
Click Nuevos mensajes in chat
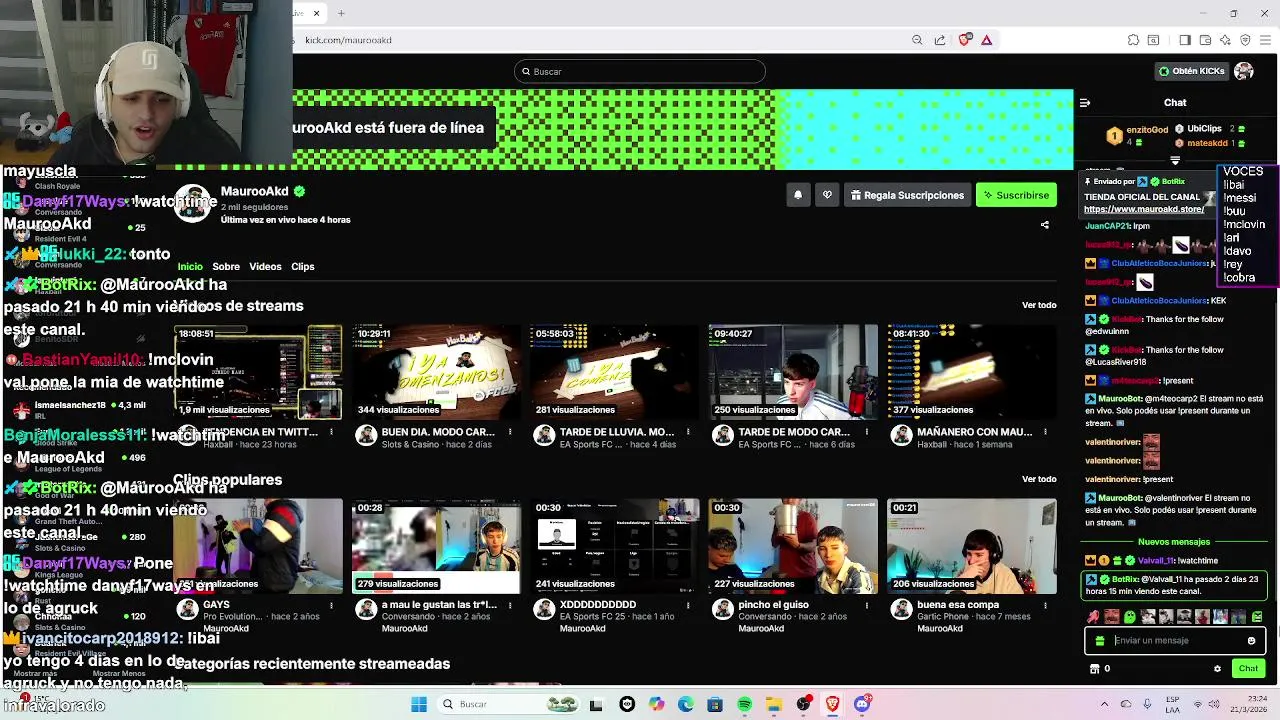[x=1174, y=542]
